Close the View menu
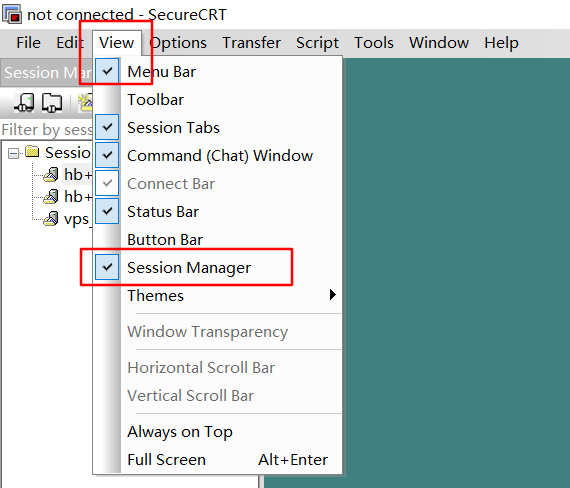The image size is (570, 488). 117,43
